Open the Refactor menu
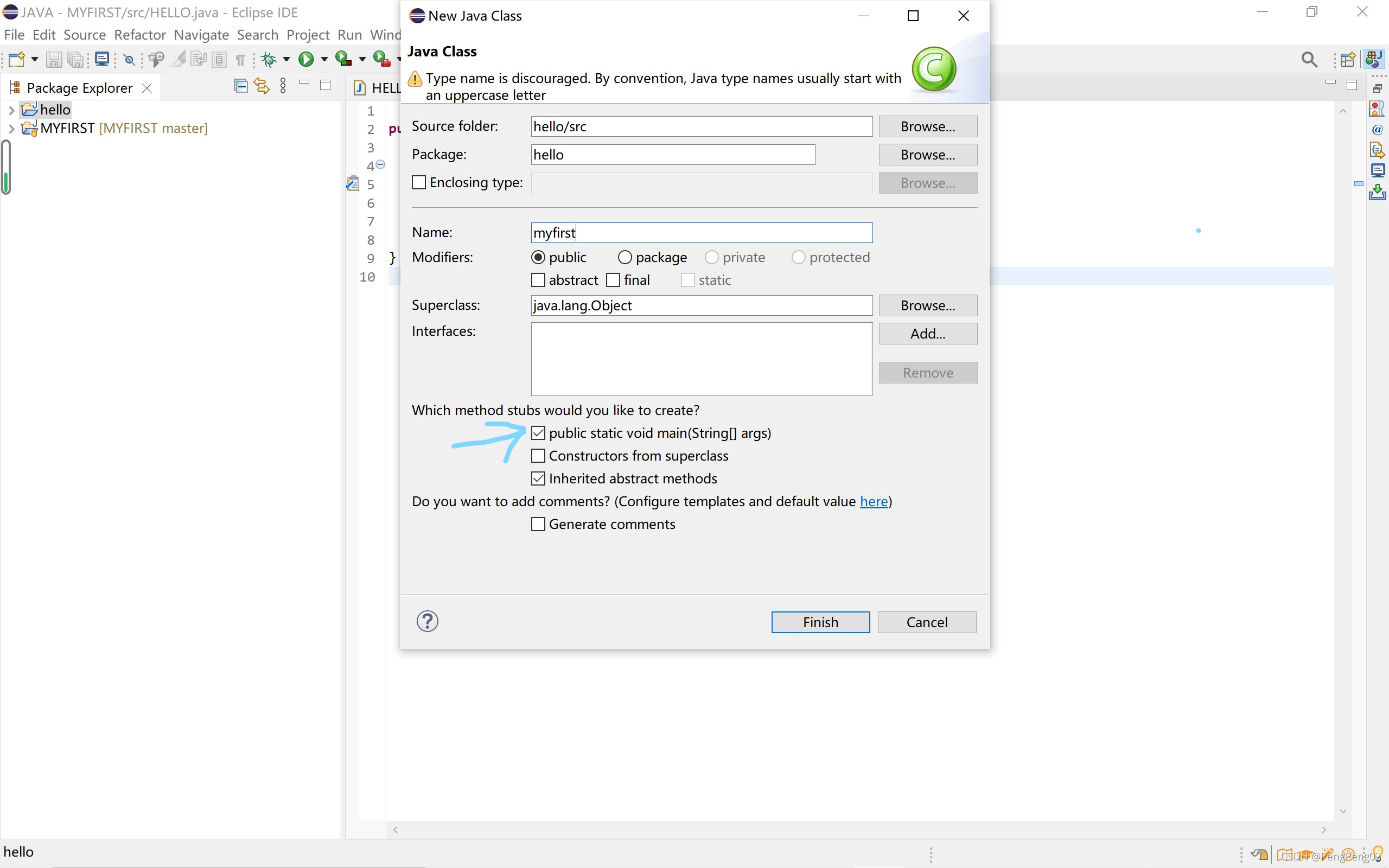 tap(139, 35)
